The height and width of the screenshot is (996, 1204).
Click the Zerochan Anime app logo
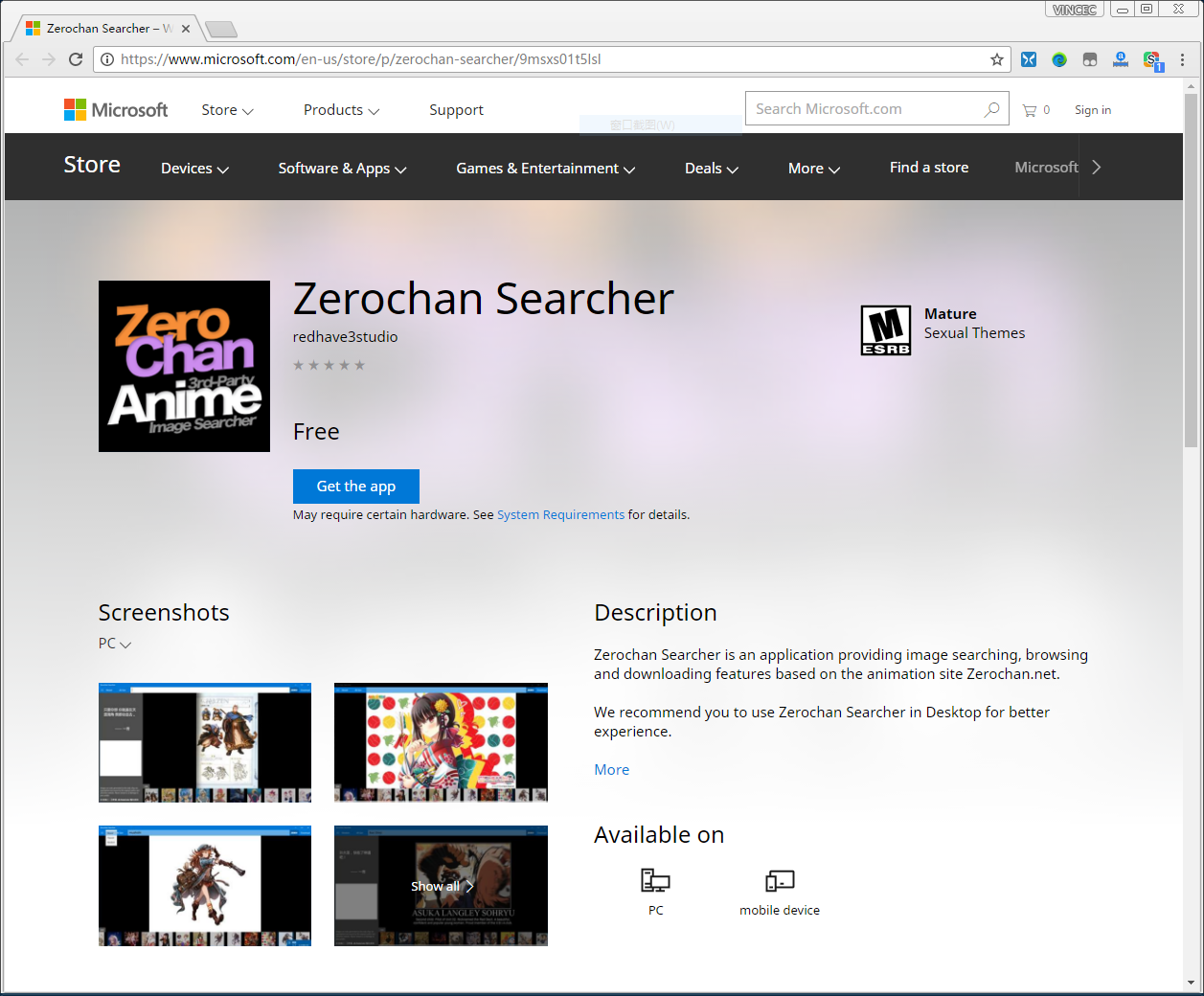coord(184,366)
